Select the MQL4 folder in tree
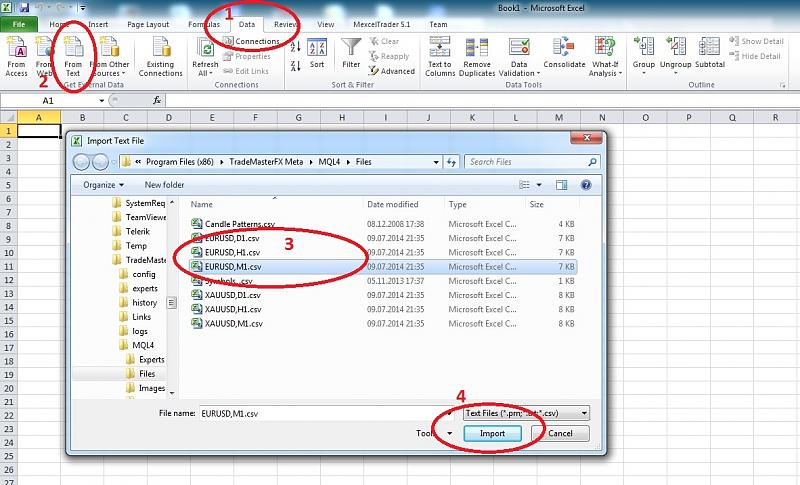The height and width of the screenshot is (485, 800). click(136, 345)
